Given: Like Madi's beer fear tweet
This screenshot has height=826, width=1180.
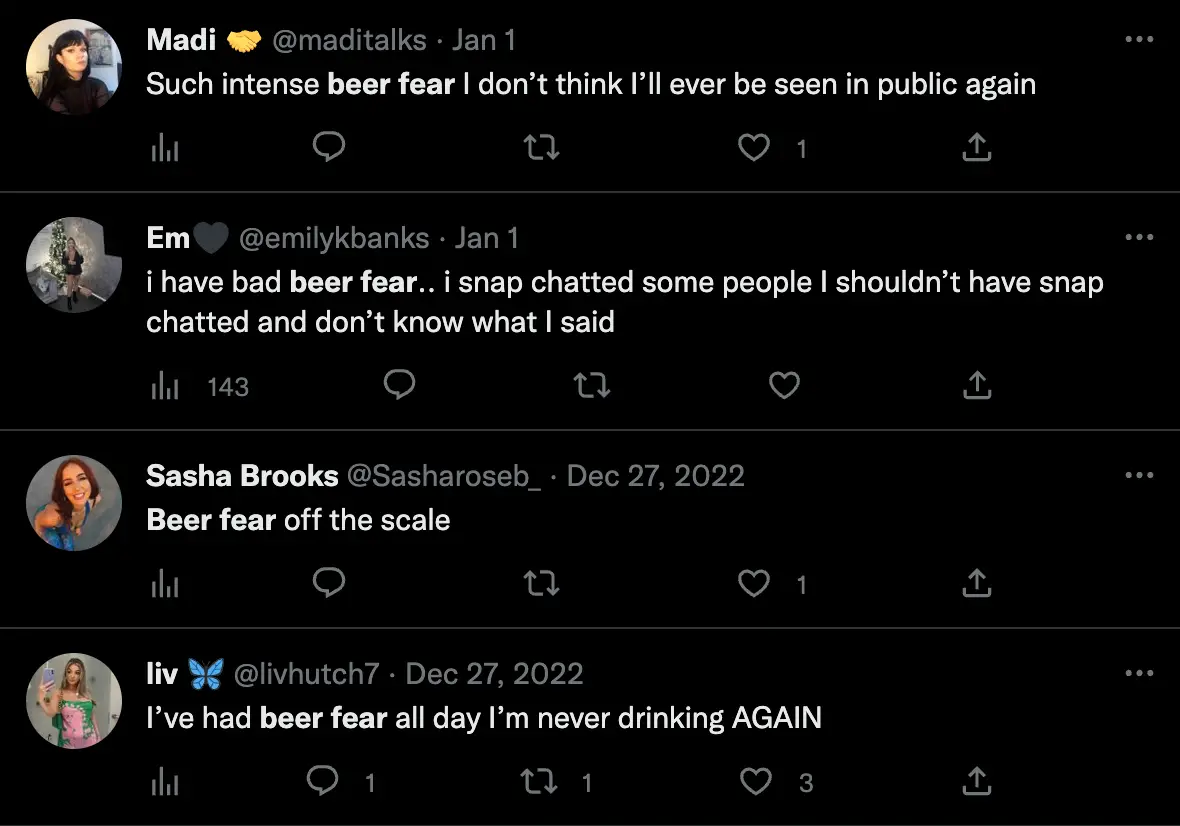Looking at the screenshot, I should click(753, 147).
